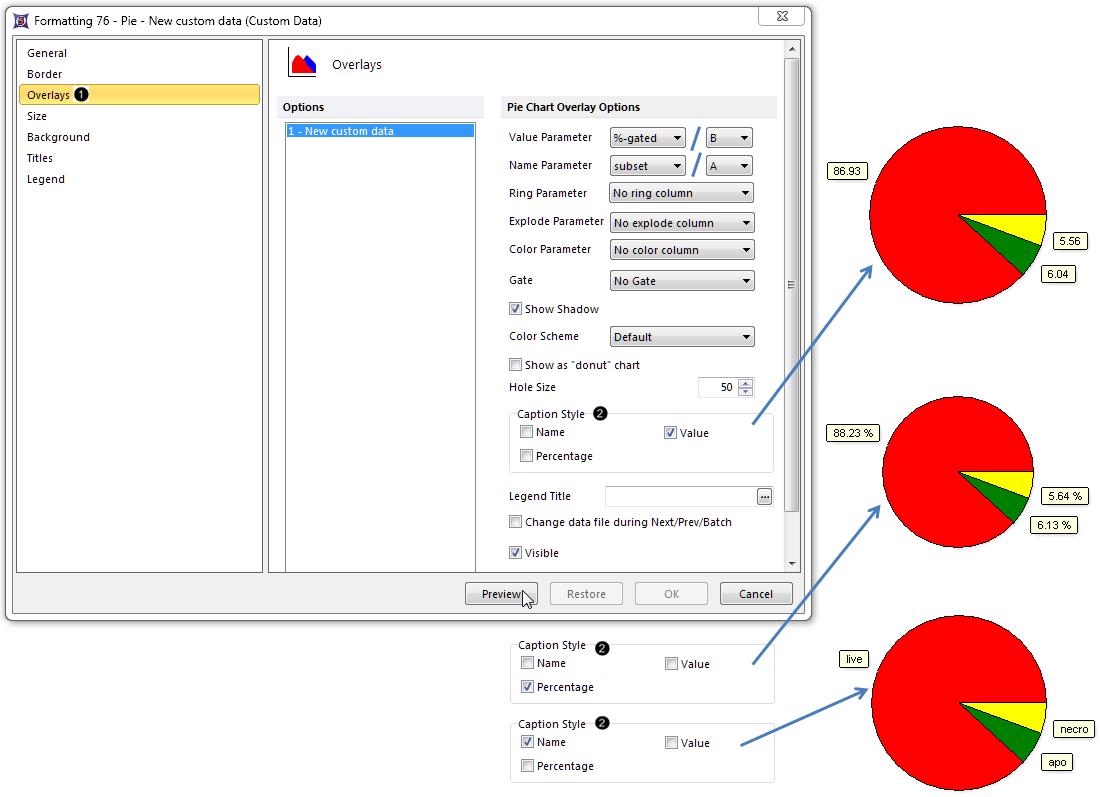Click Hole Size increment arrow
1100x797 pixels.
pos(745,383)
